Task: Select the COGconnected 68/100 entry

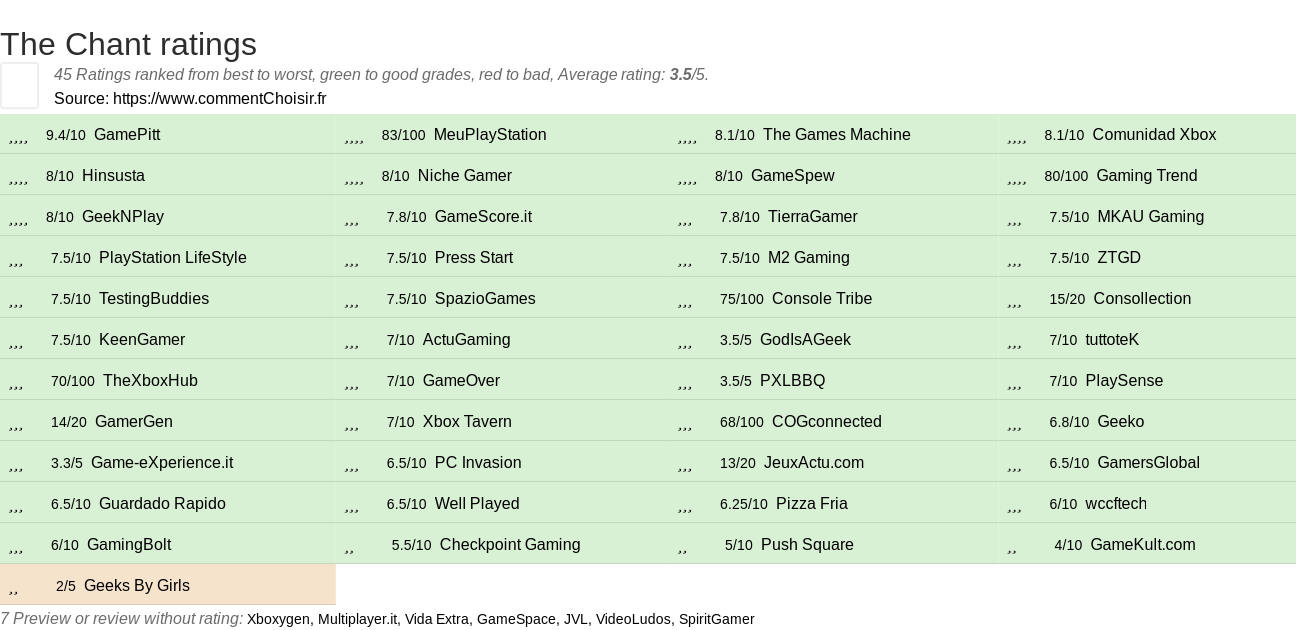Action: pyautogui.click(x=834, y=421)
